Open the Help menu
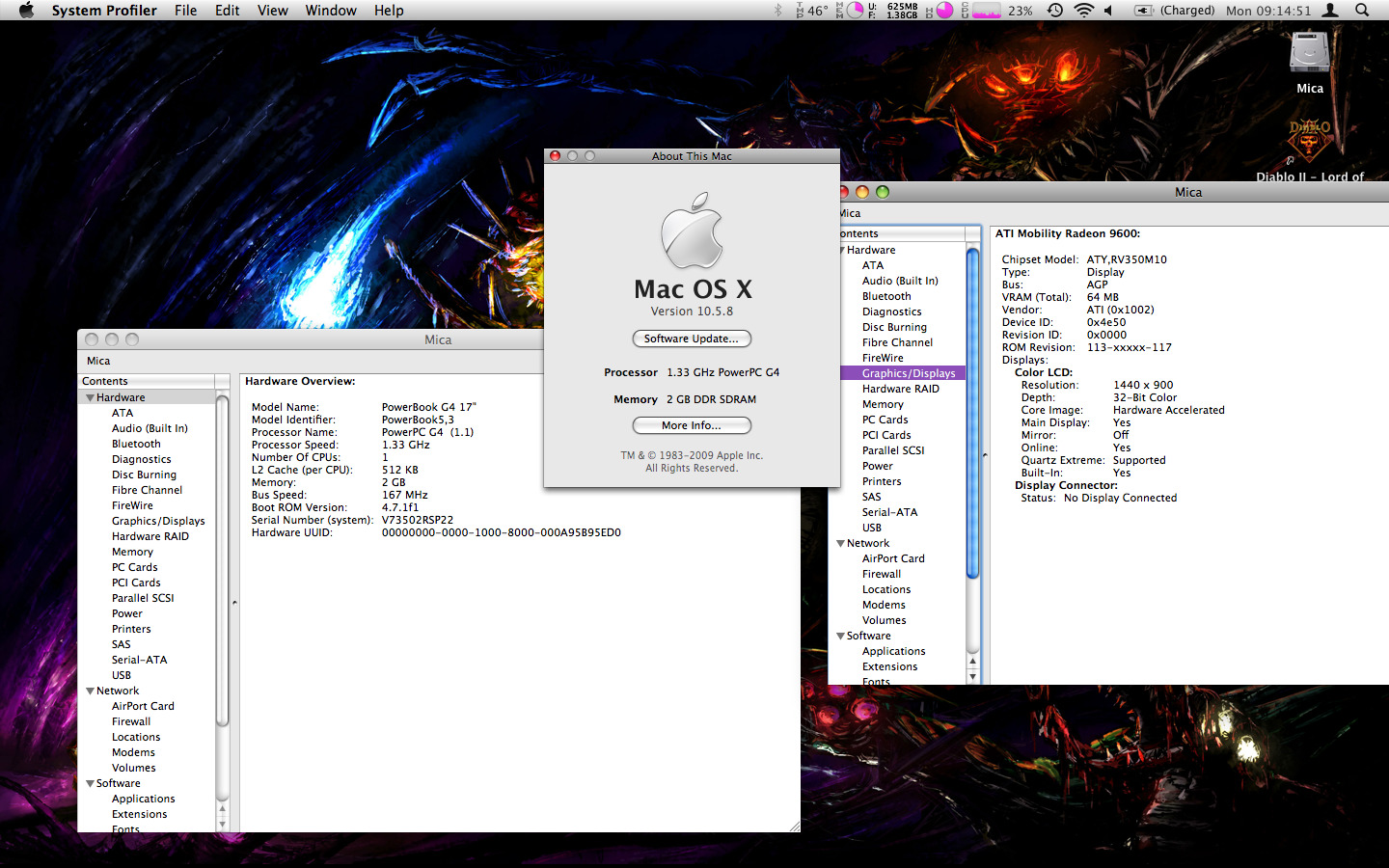The width and height of the screenshot is (1389, 868). point(389,11)
